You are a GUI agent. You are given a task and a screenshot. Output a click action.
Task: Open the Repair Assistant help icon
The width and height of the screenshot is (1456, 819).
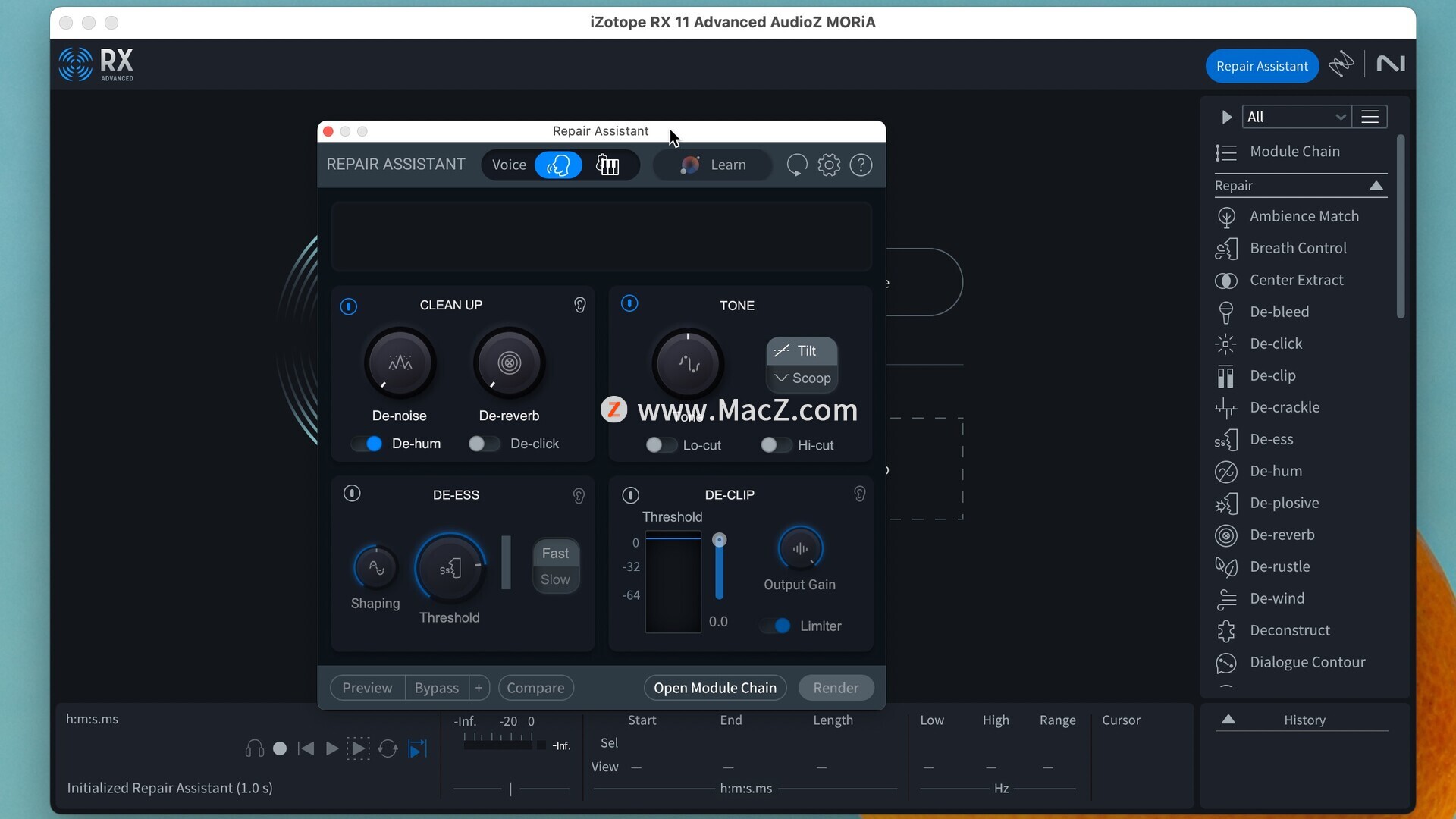(861, 165)
